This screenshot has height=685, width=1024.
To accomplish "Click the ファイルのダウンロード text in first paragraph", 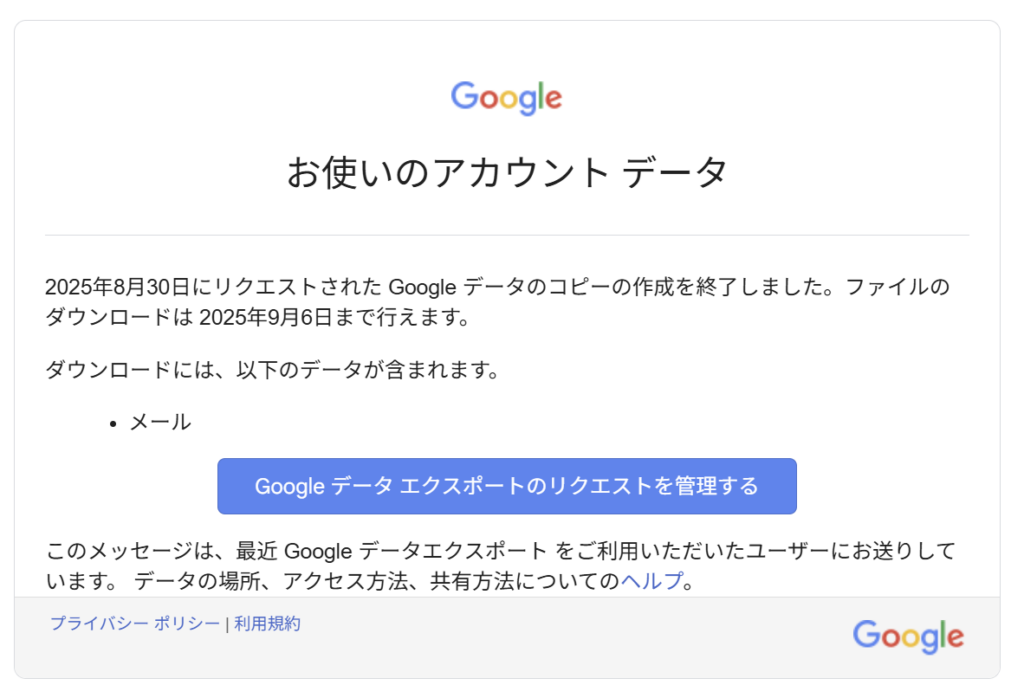I will (896, 288).
